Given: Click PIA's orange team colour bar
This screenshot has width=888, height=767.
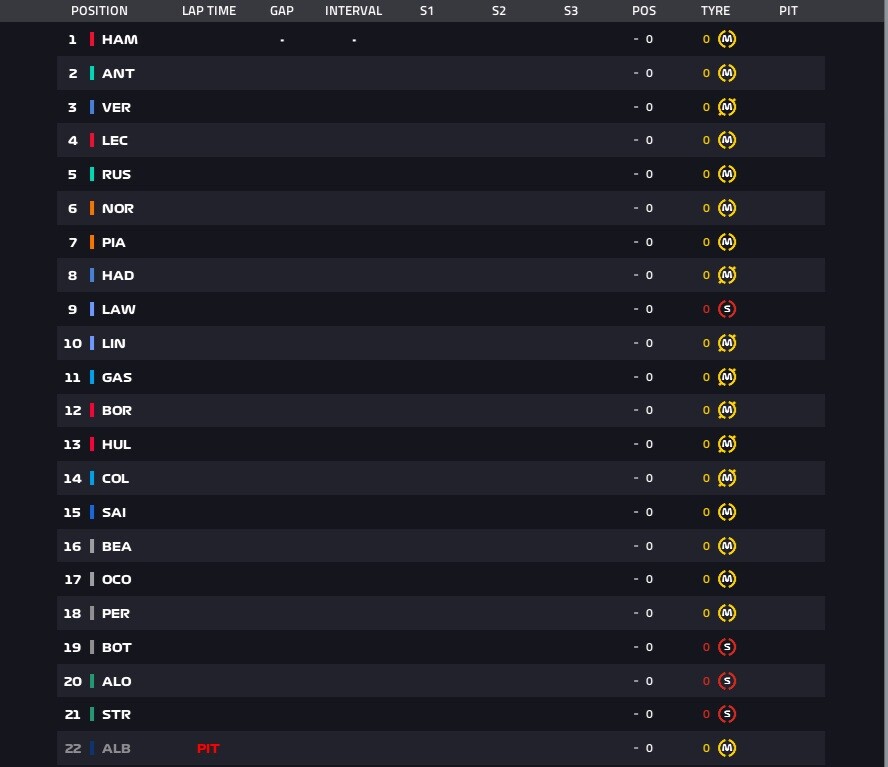Looking at the screenshot, I should [x=92, y=242].
